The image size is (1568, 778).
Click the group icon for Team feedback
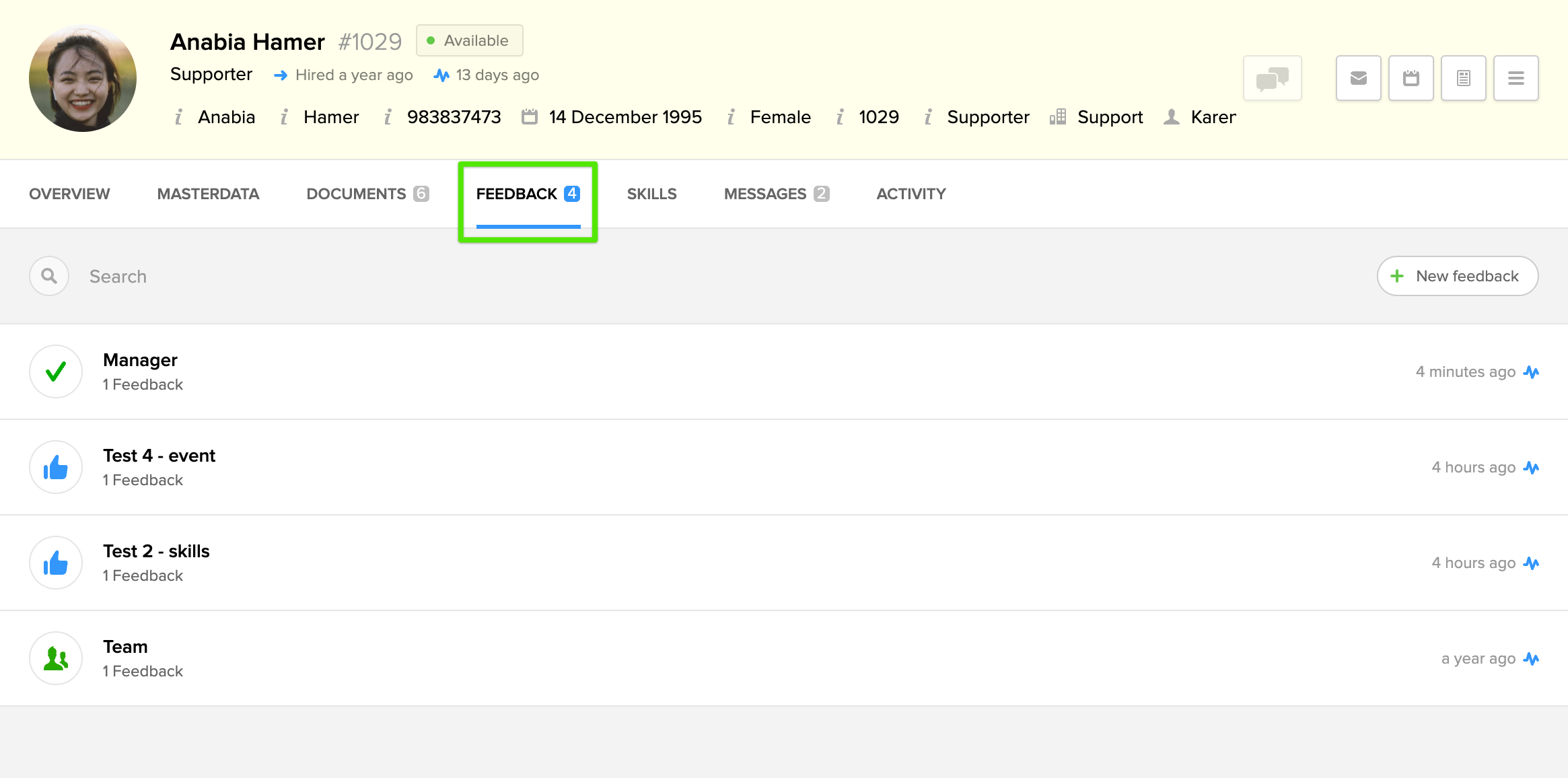point(56,658)
